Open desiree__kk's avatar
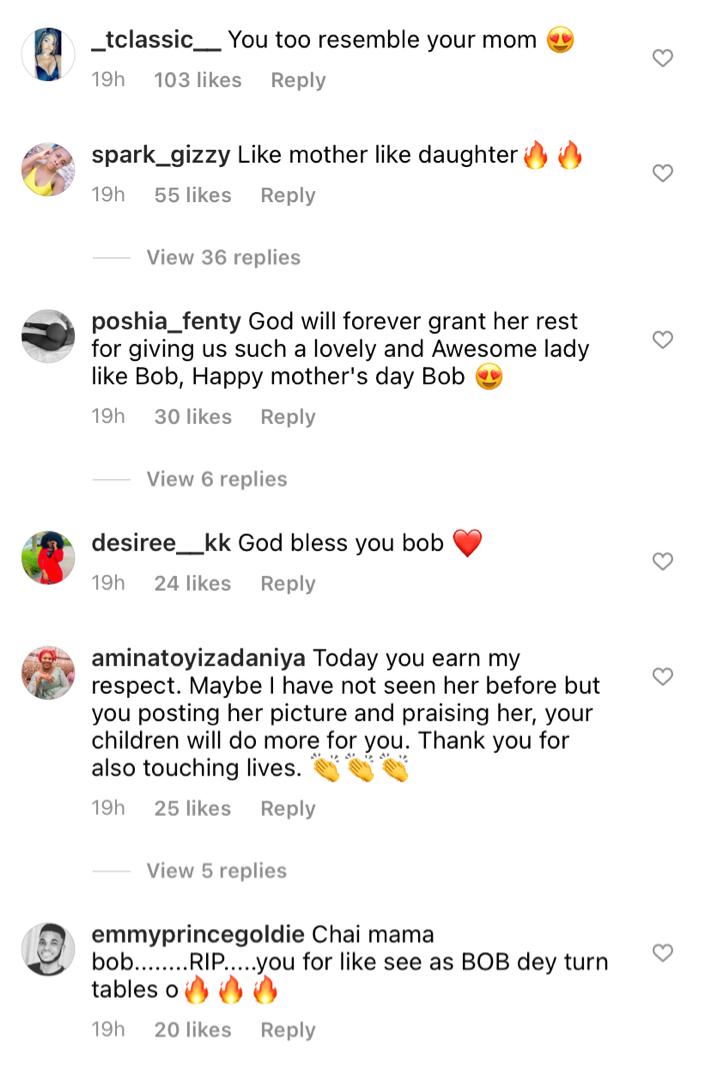This screenshot has height=1080, width=711. coord(48,557)
